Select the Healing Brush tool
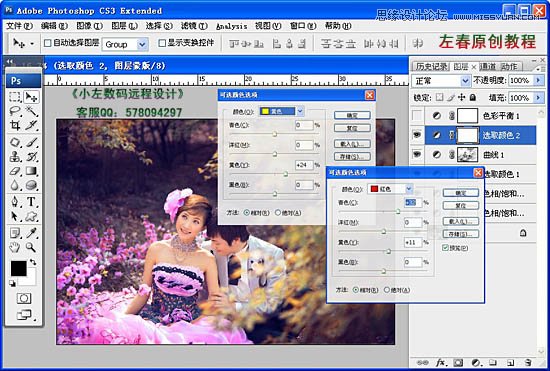This screenshot has height=371, width=550. pos(15,142)
